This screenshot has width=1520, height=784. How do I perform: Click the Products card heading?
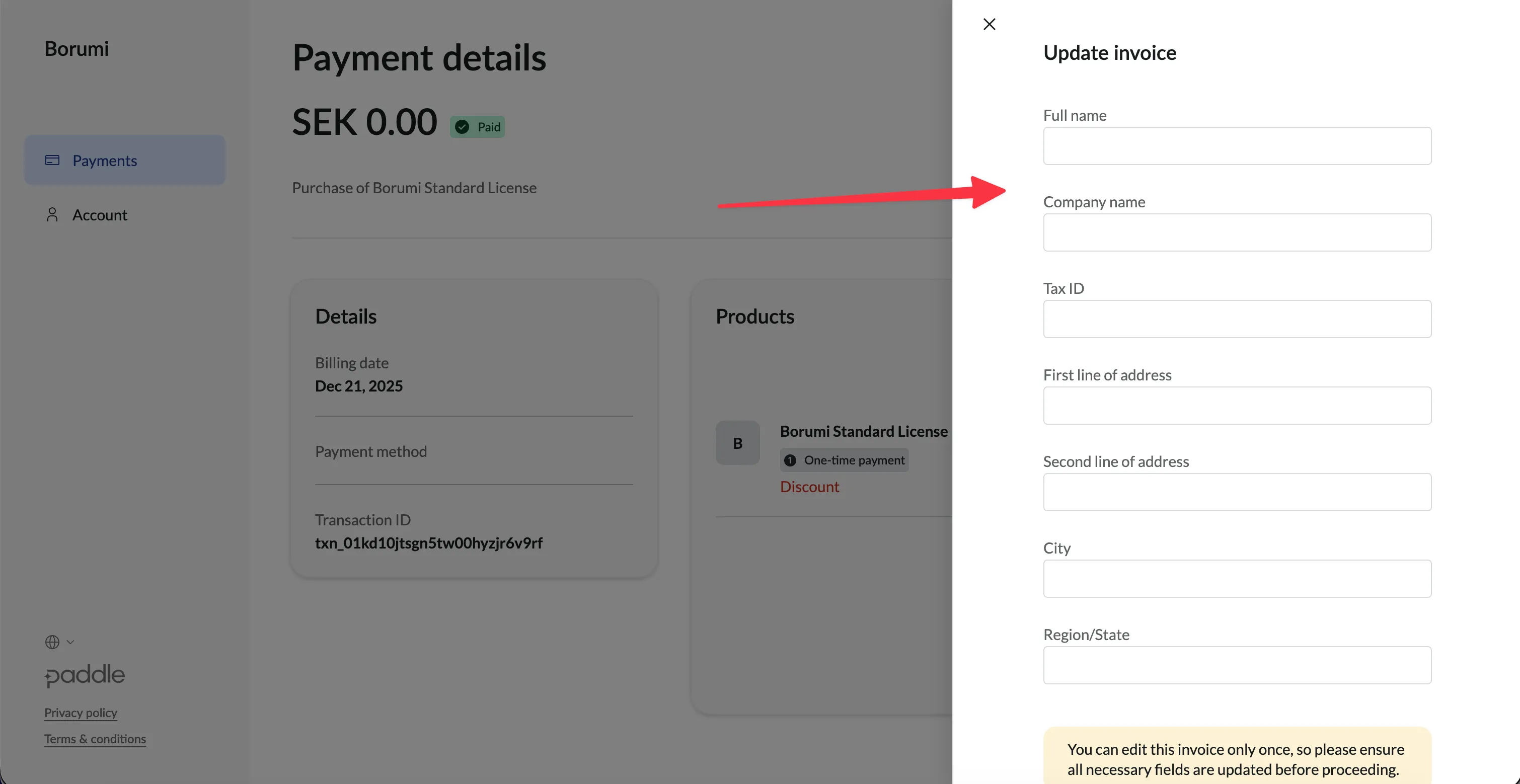click(x=755, y=316)
